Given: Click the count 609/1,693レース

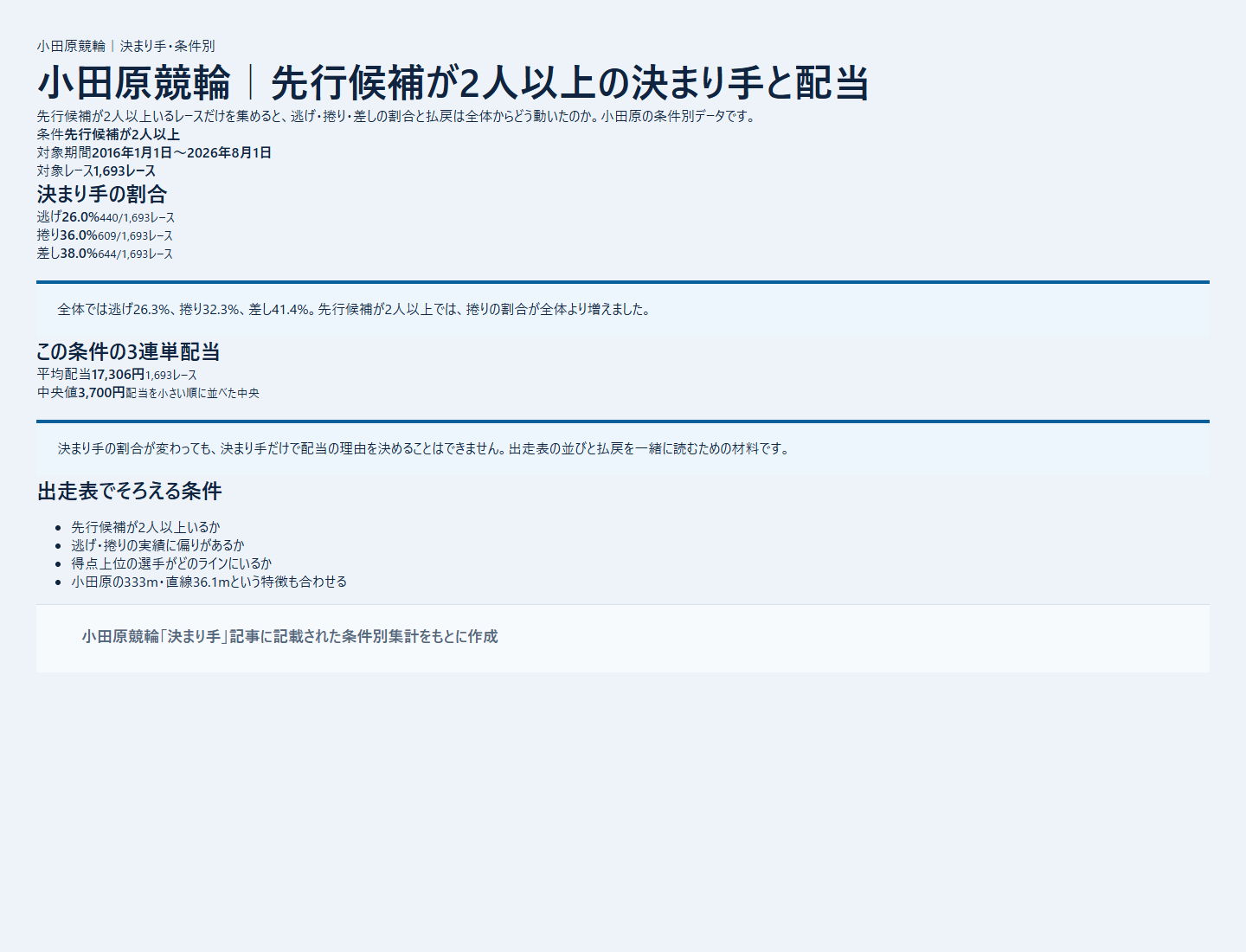Looking at the screenshot, I should pyautogui.click(x=135, y=236).
